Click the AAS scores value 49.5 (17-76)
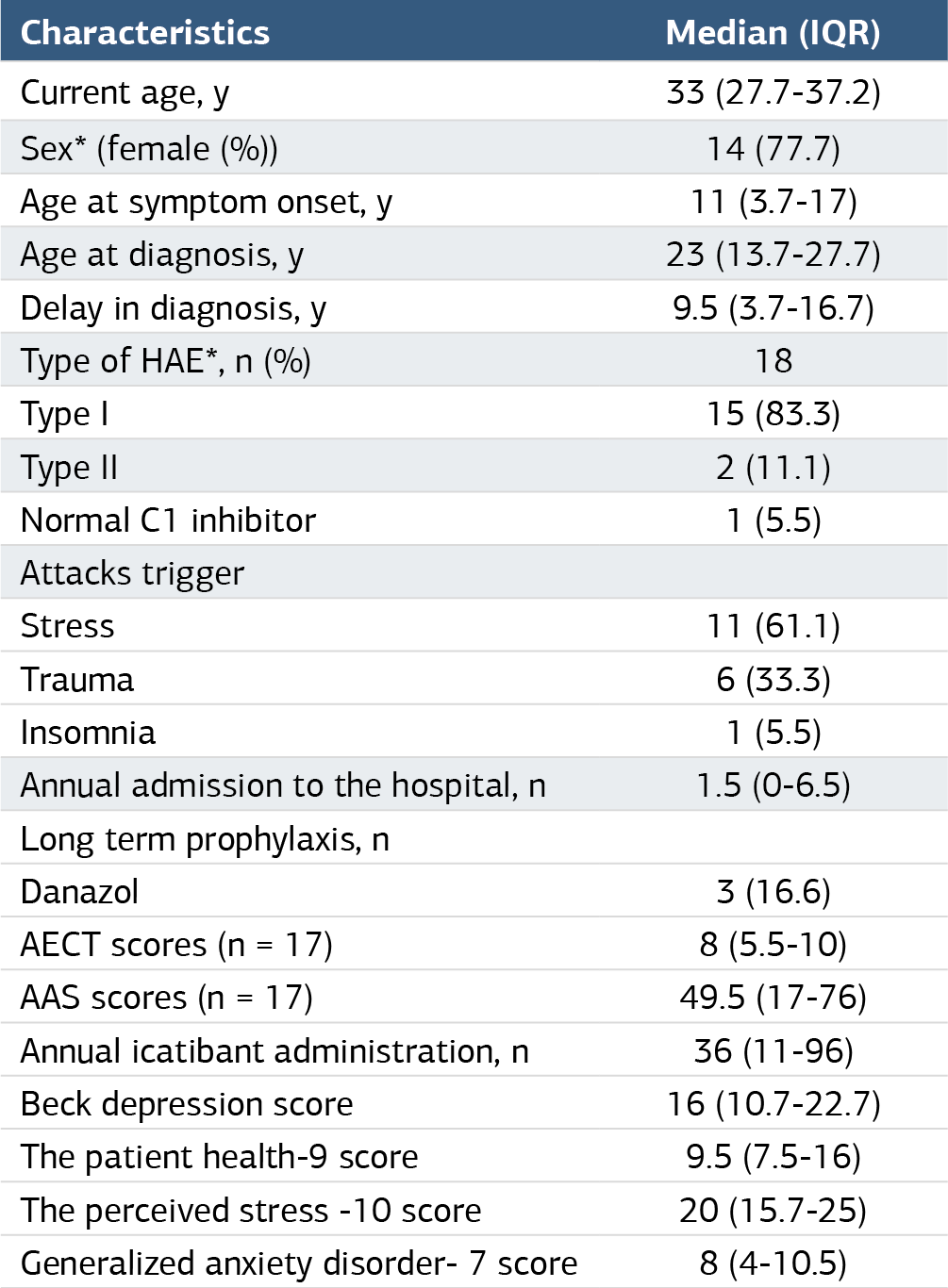 pyautogui.click(x=773, y=998)
